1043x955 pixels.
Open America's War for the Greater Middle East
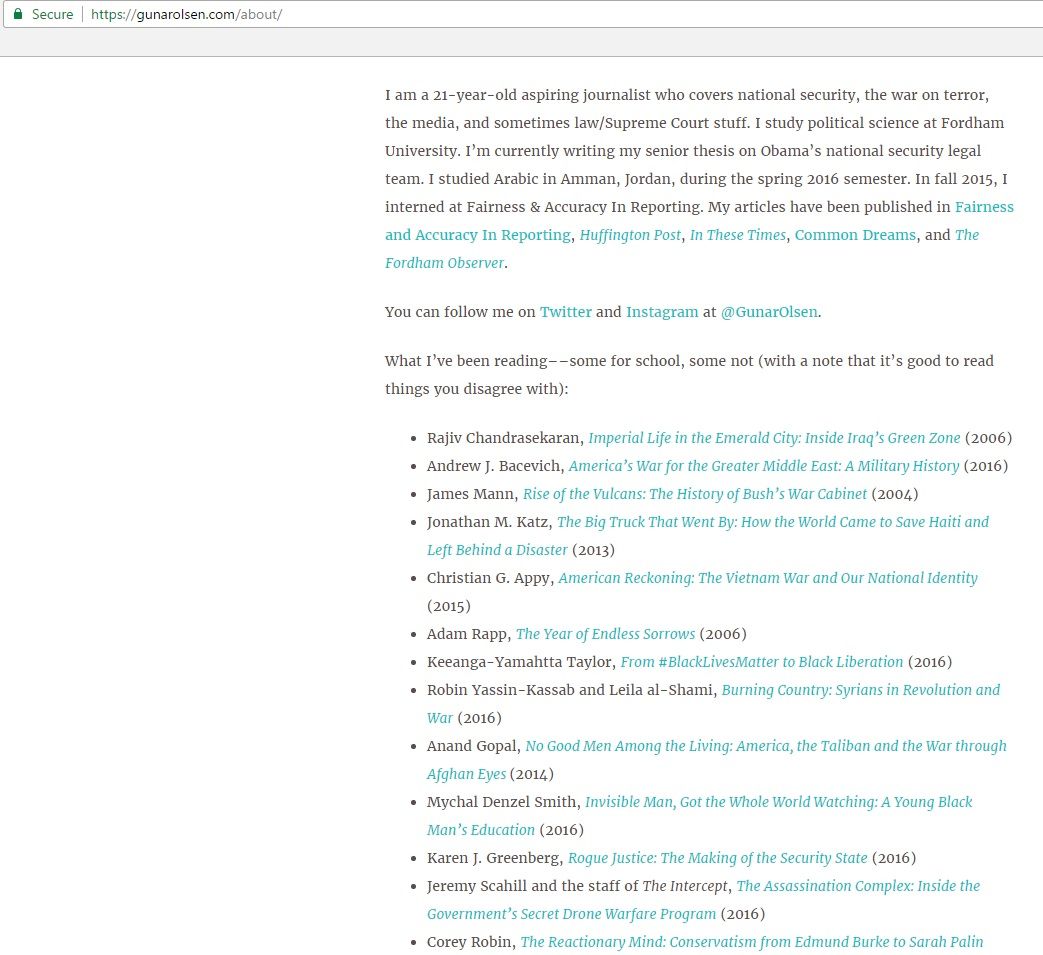[763, 466]
